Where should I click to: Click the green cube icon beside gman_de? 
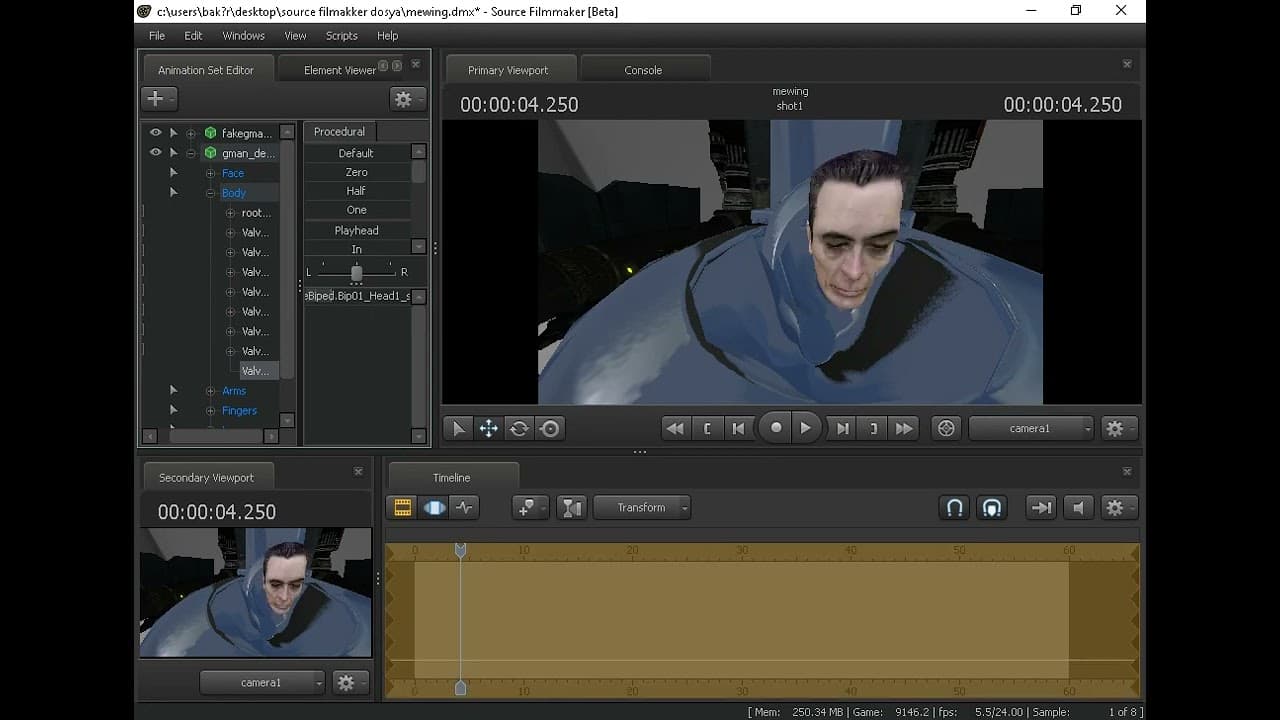[210, 153]
